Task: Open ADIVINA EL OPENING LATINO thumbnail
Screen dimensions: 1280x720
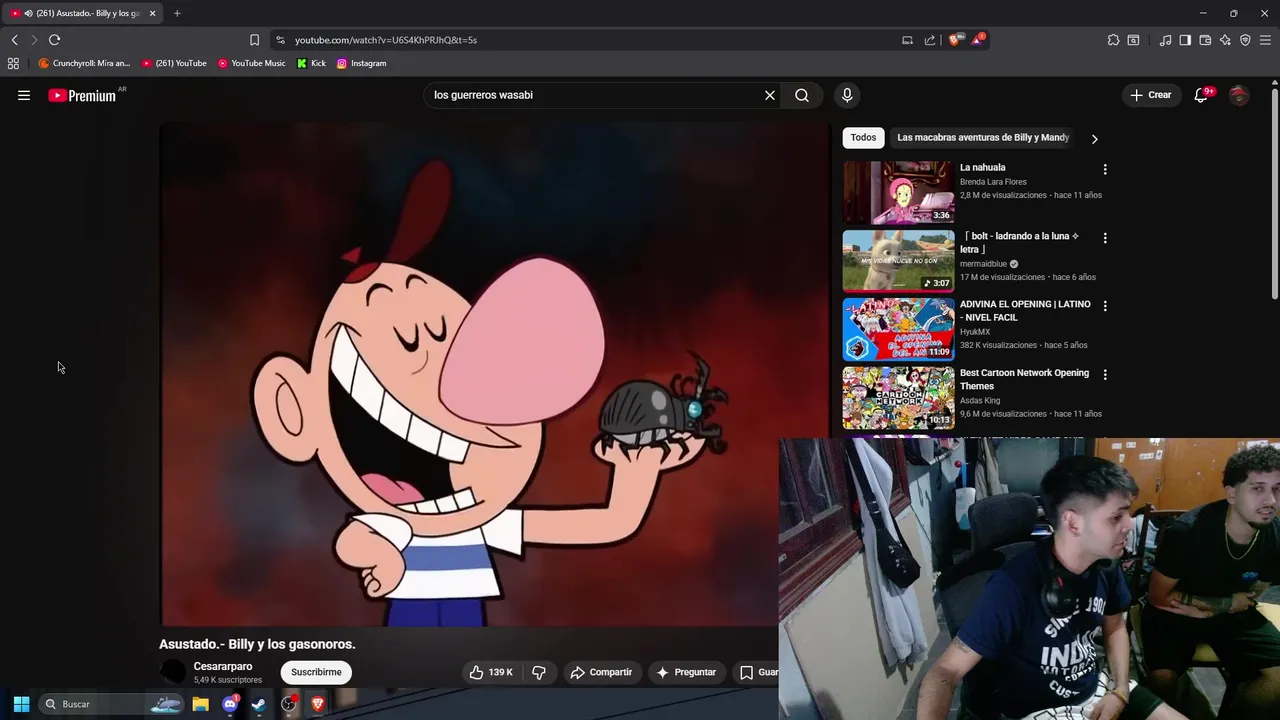Action: coord(898,329)
